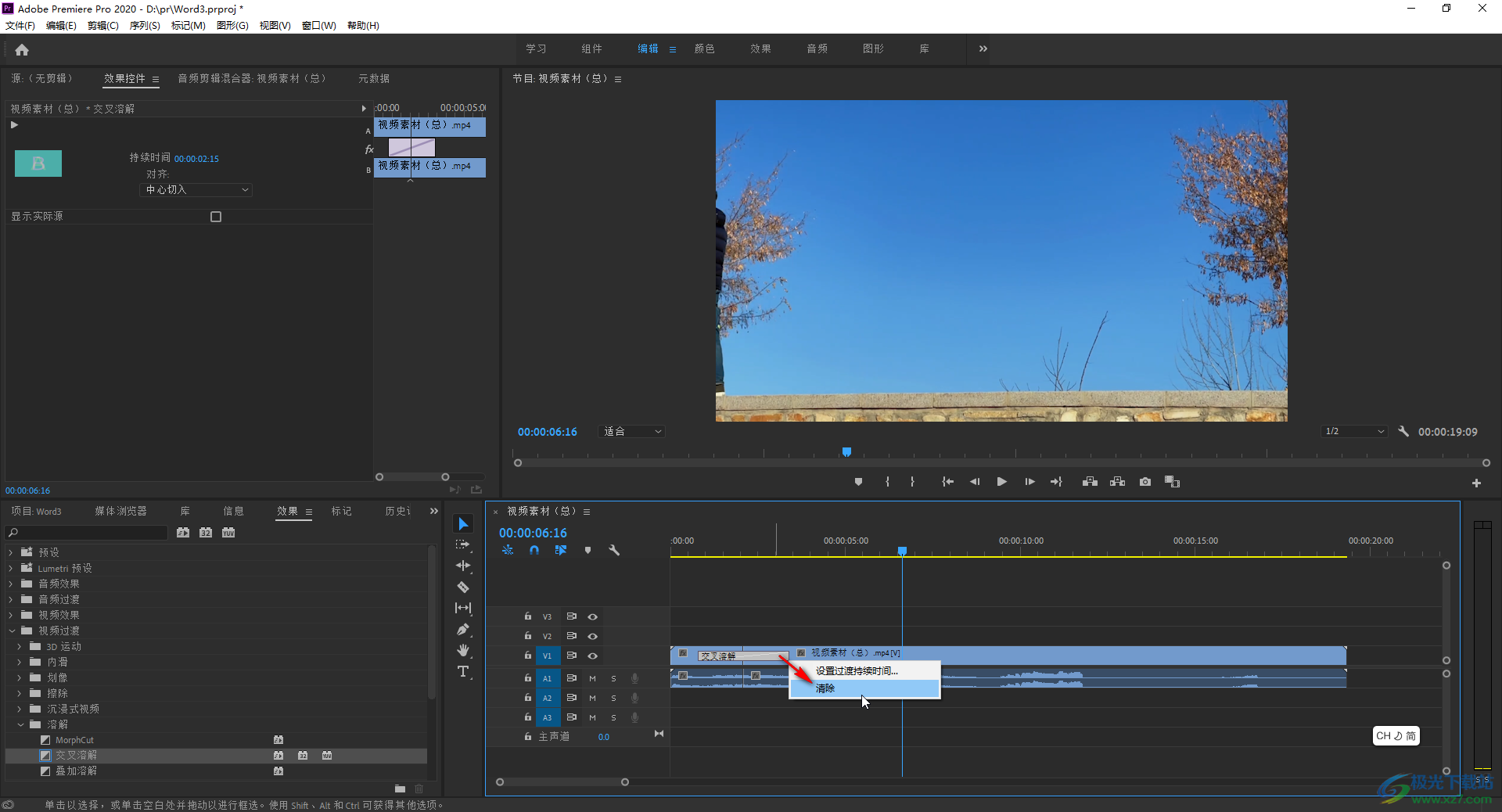Screen dimensions: 1502x812
Task: Click the Home icon
Action: [22, 50]
